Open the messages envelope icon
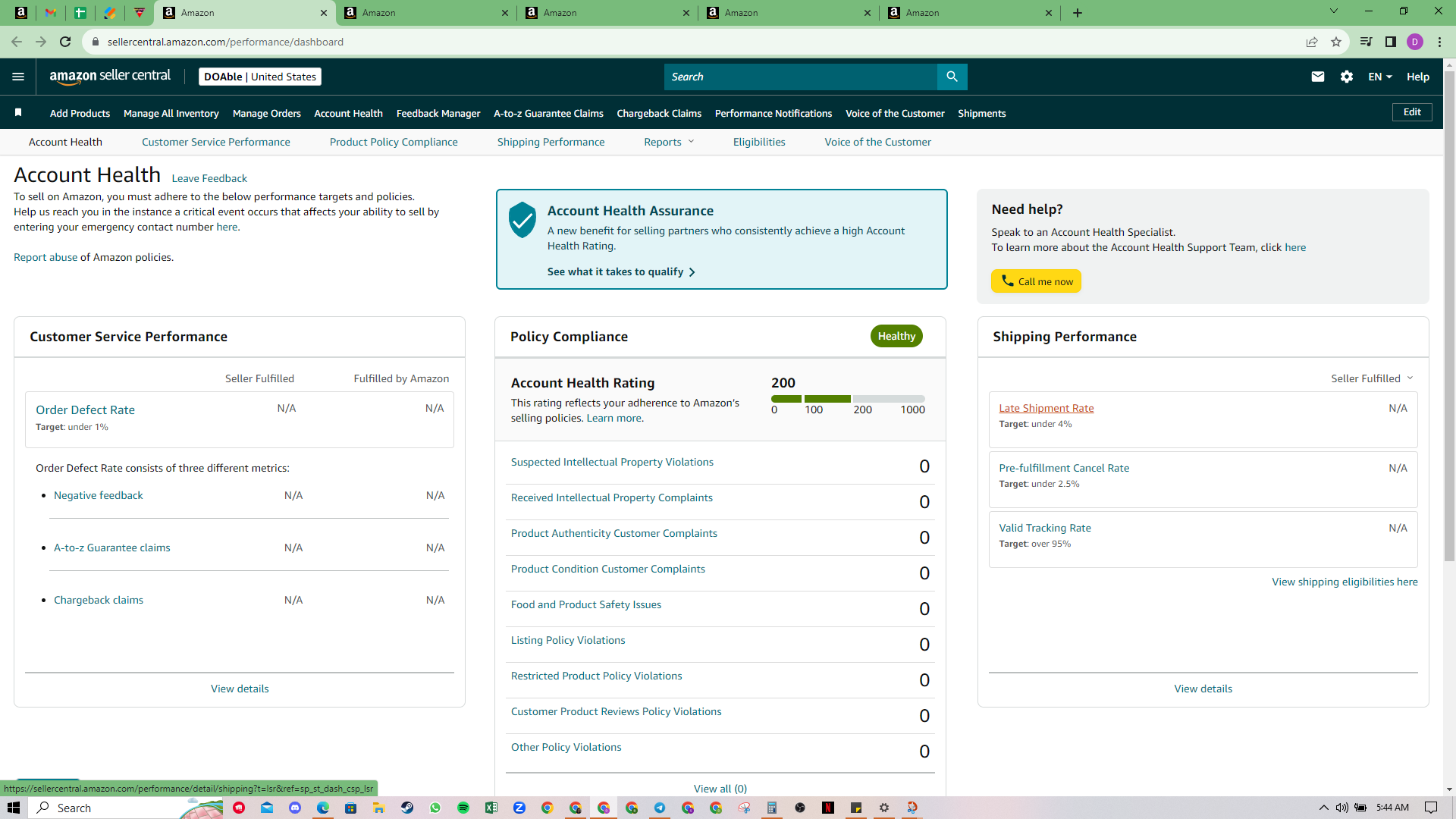This screenshot has height=819, width=1456. coord(1318,77)
